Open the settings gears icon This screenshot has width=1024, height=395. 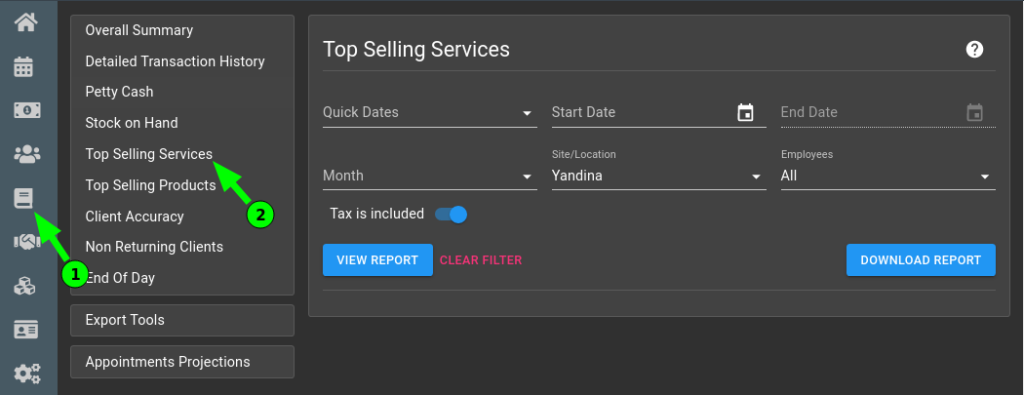(x=27, y=373)
